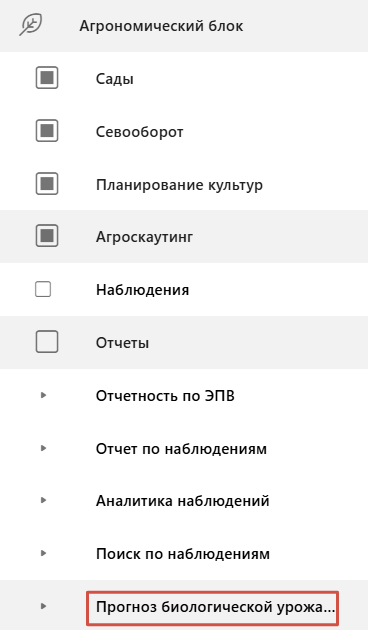Enable the Наблюдения checkbox
This screenshot has width=368, height=630.
(x=43, y=289)
